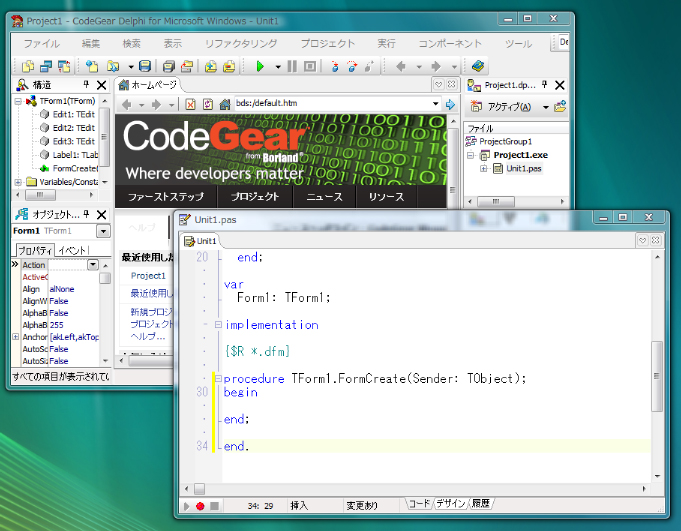Close the Object Inspector panel
Image resolution: width=681 pixels, height=531 pixels.
[x=102, y=214]
